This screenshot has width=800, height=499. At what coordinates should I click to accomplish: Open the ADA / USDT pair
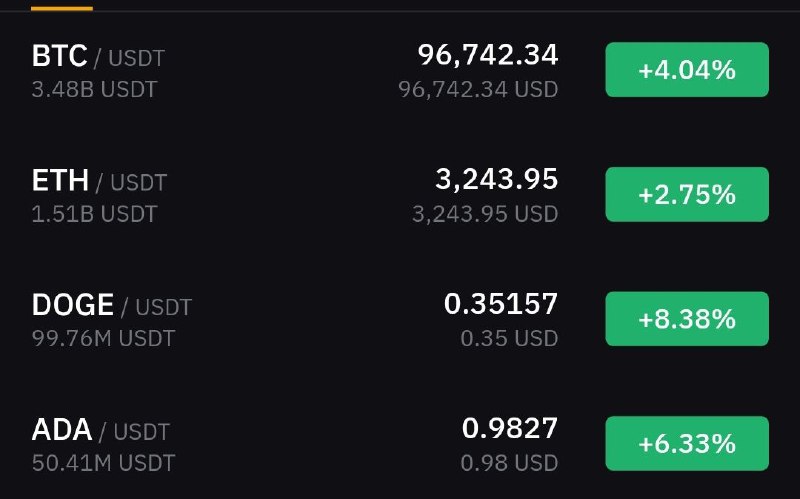(400, 443)
